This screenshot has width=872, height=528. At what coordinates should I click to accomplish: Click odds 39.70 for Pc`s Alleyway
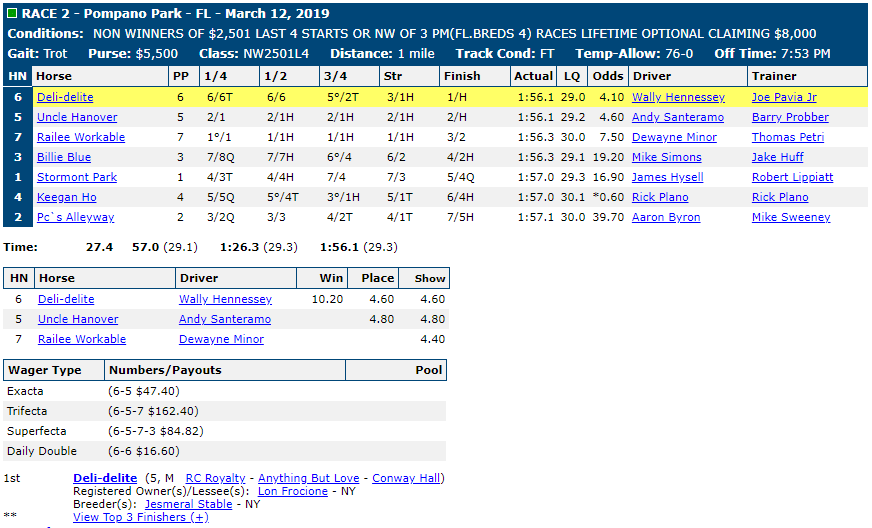coord(608,217)
